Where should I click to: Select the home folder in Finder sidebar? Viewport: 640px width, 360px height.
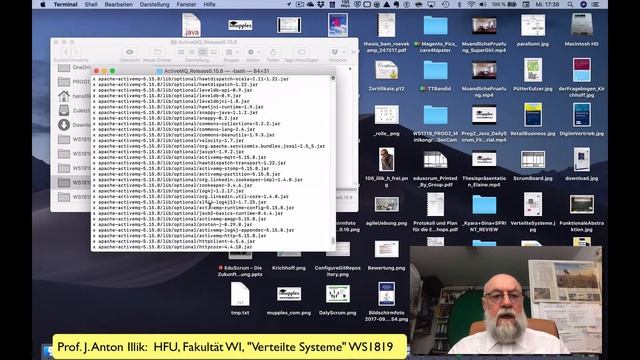[74, 96]
